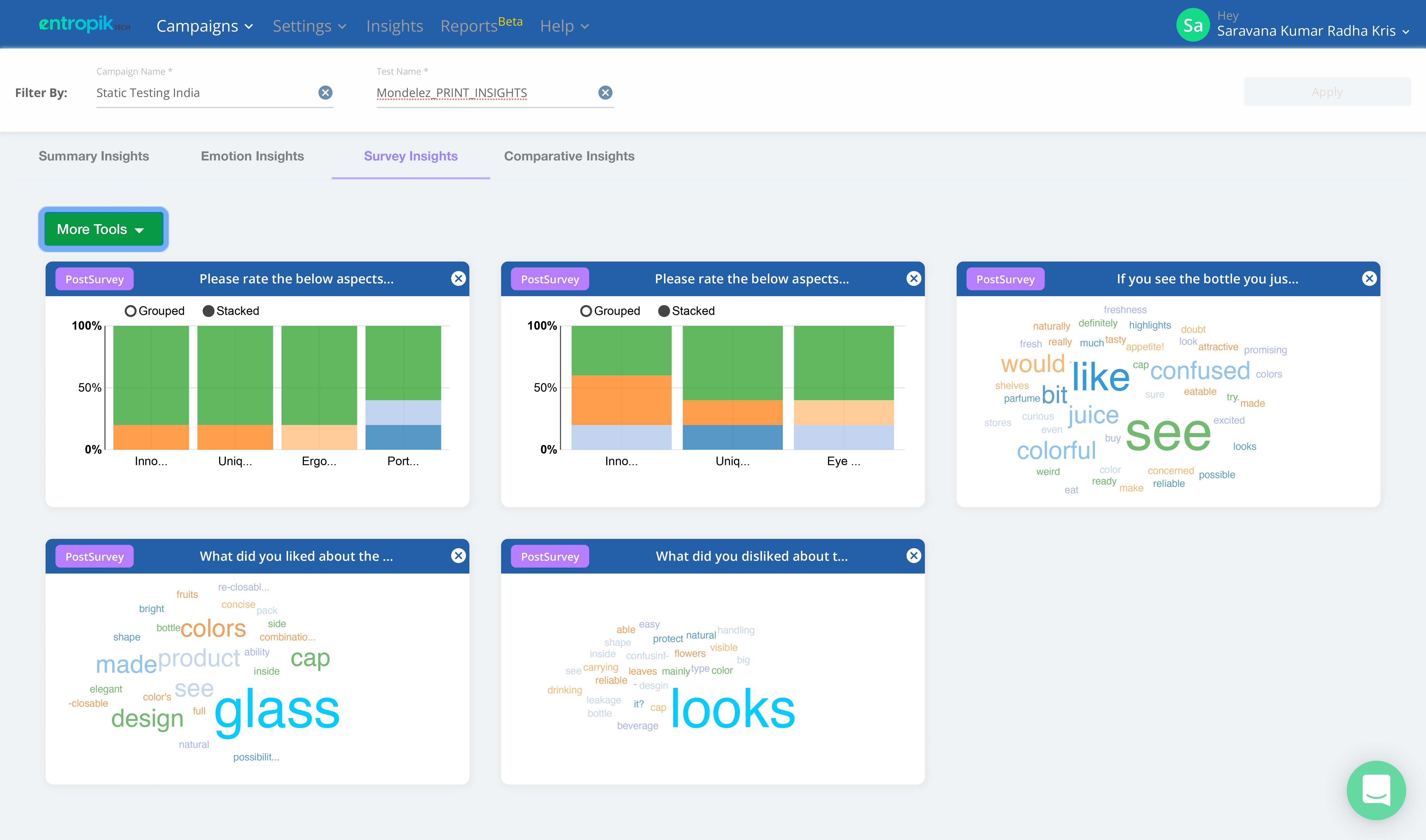The width and height of the screenshot is (1426, 840).
Task: Click the entropik logo
Action: click(84, 24)
